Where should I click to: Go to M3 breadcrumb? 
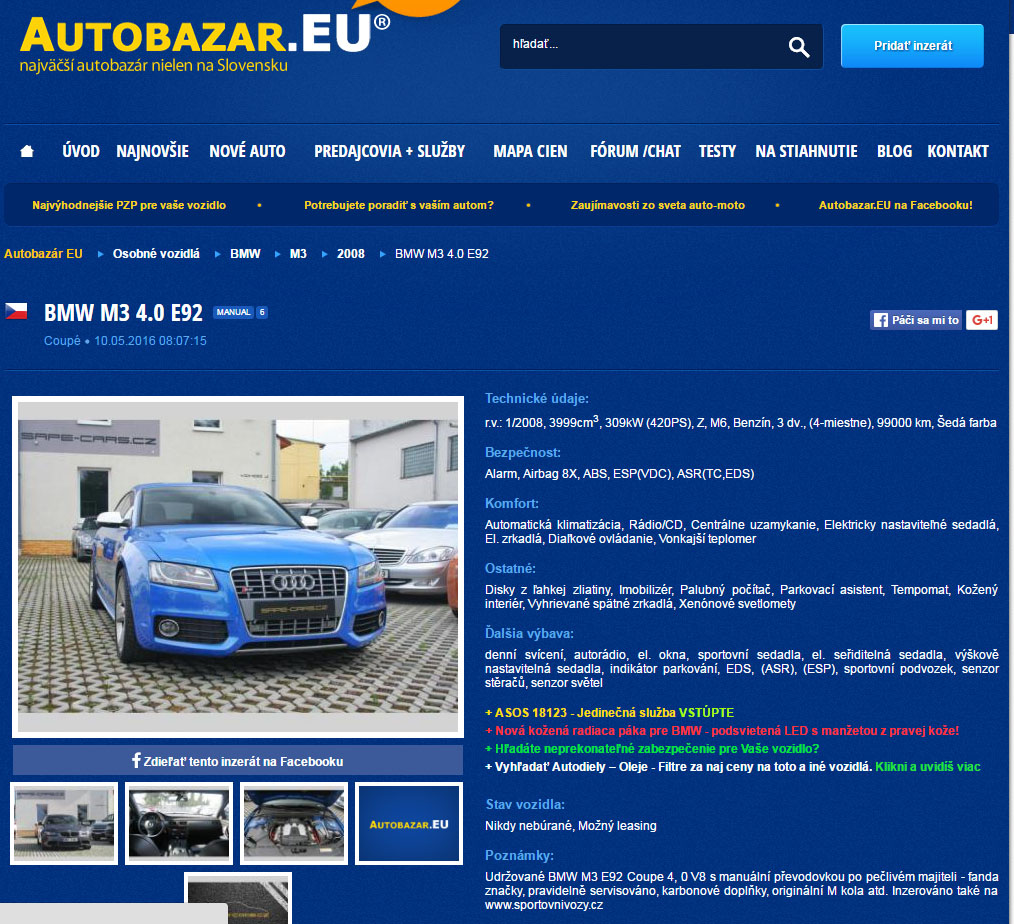[x=298, y=253]
